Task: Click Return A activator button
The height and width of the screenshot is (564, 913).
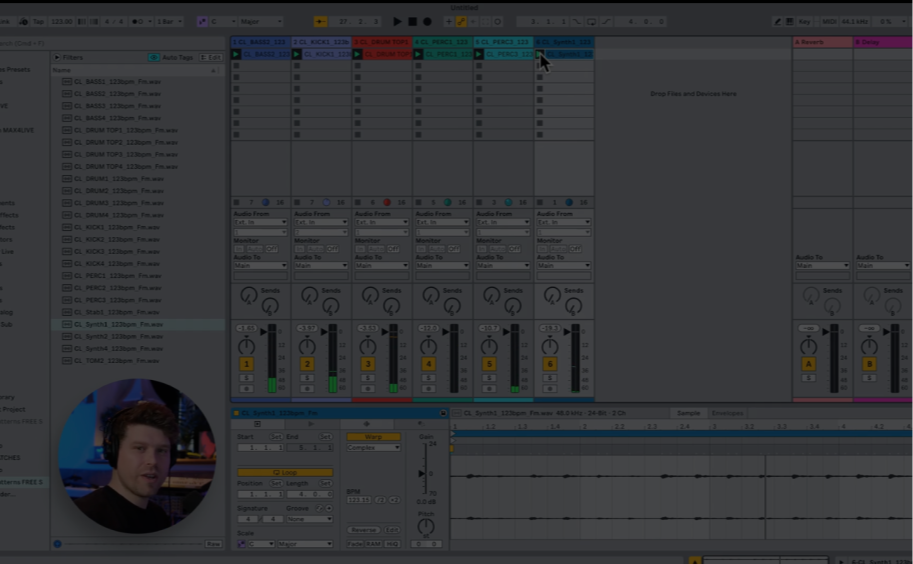Action: tap(808, 364)
